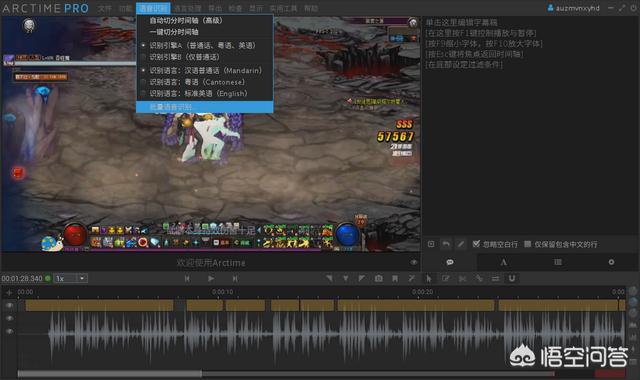Toggle the magnet snap icon
This screenshot has height=380, width=640.
click(511, 278)
